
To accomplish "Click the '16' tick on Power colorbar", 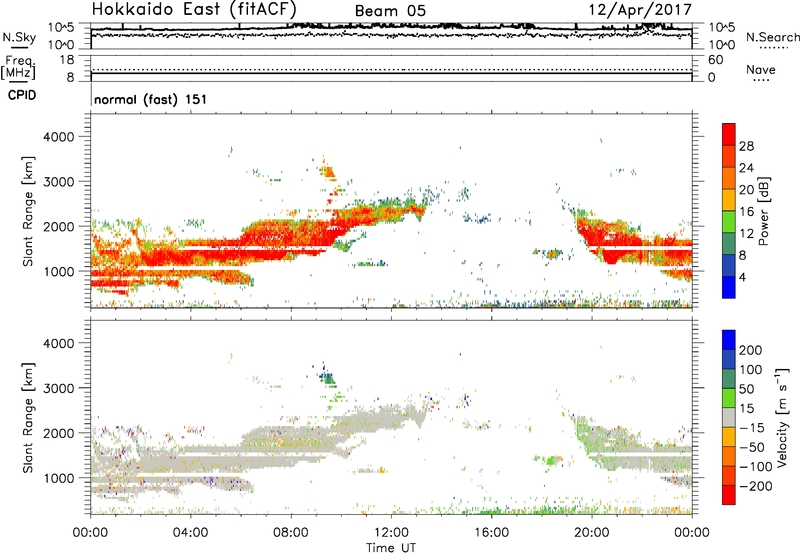I will coord(746,212).
